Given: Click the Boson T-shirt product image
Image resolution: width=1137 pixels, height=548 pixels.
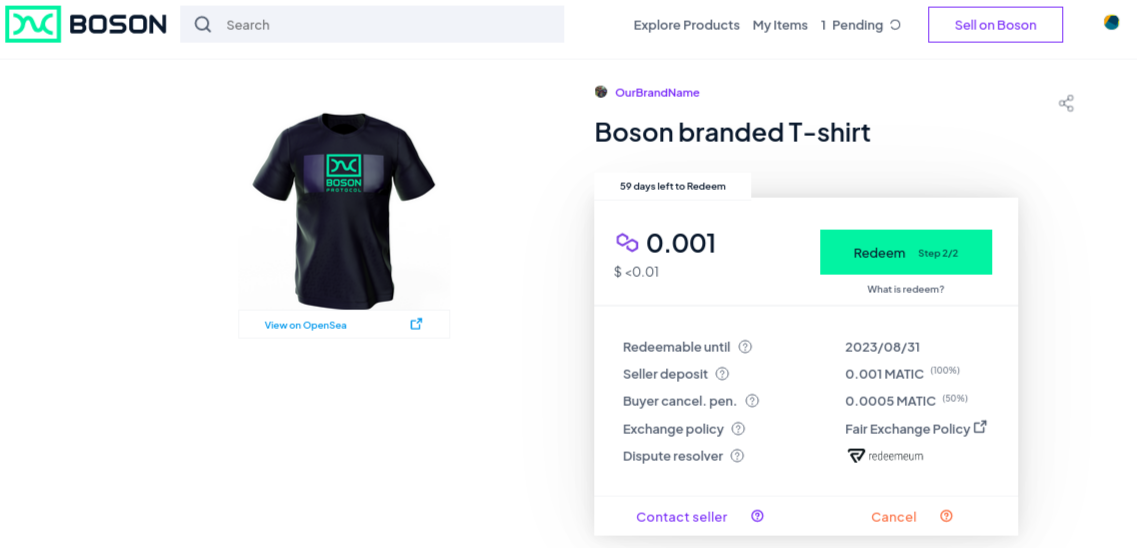Looking at the screenshot, I should [344, 208].
